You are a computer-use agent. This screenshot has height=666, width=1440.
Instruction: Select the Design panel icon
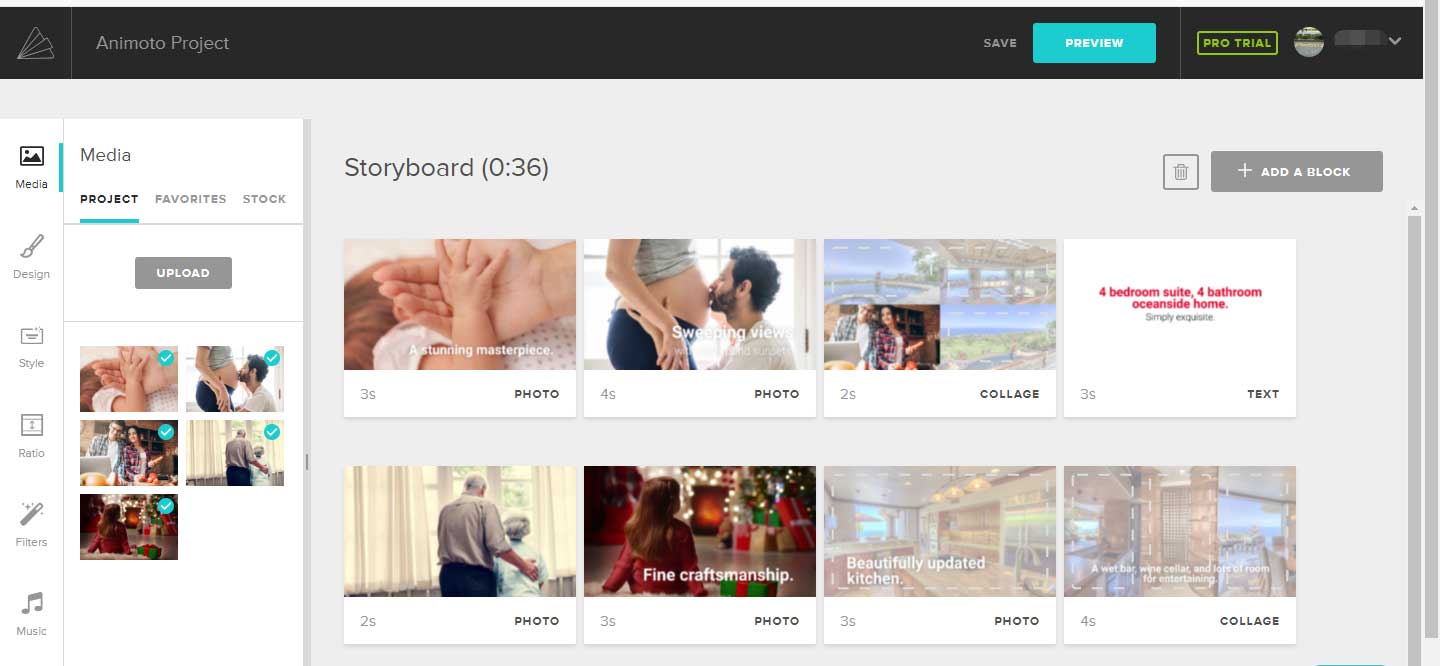click(x=31, y=255)
